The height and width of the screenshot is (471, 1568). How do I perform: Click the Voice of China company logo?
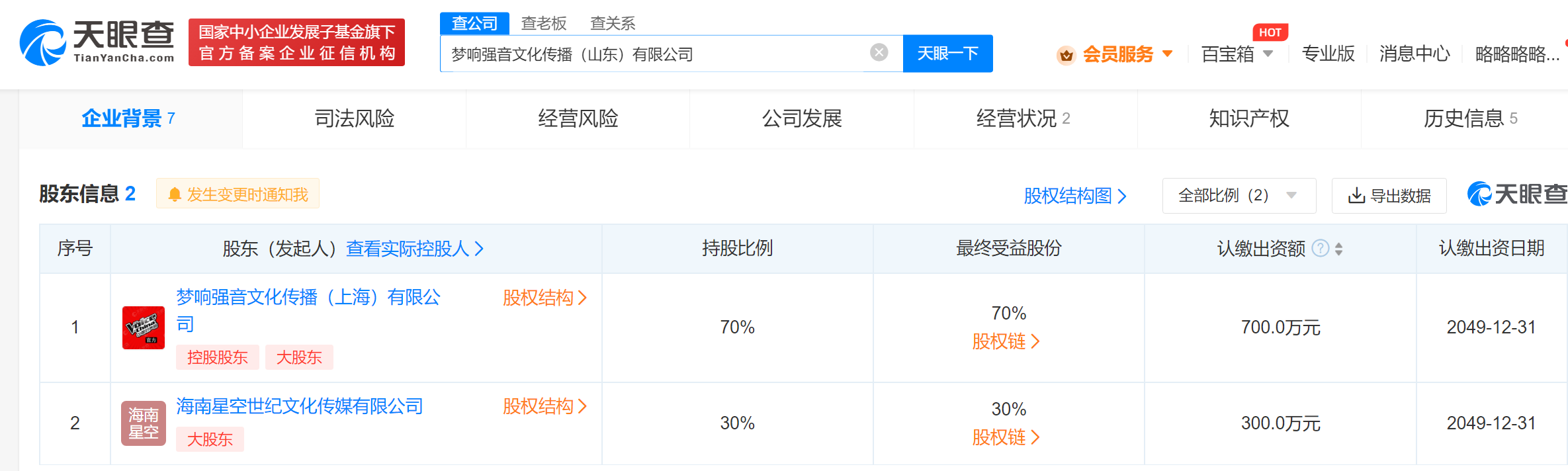144,327
